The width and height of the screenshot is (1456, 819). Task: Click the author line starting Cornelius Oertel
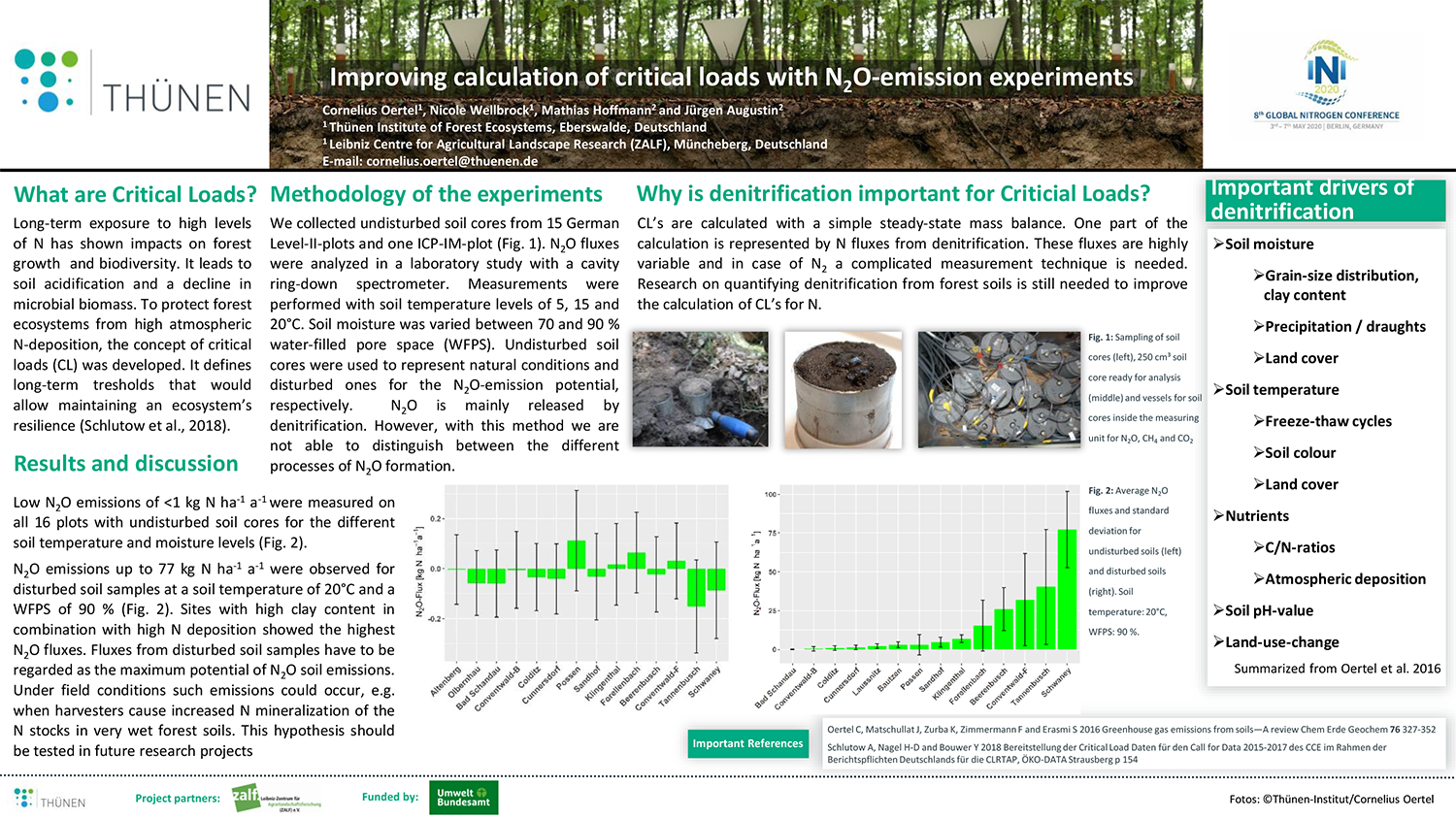click(553, 110)
